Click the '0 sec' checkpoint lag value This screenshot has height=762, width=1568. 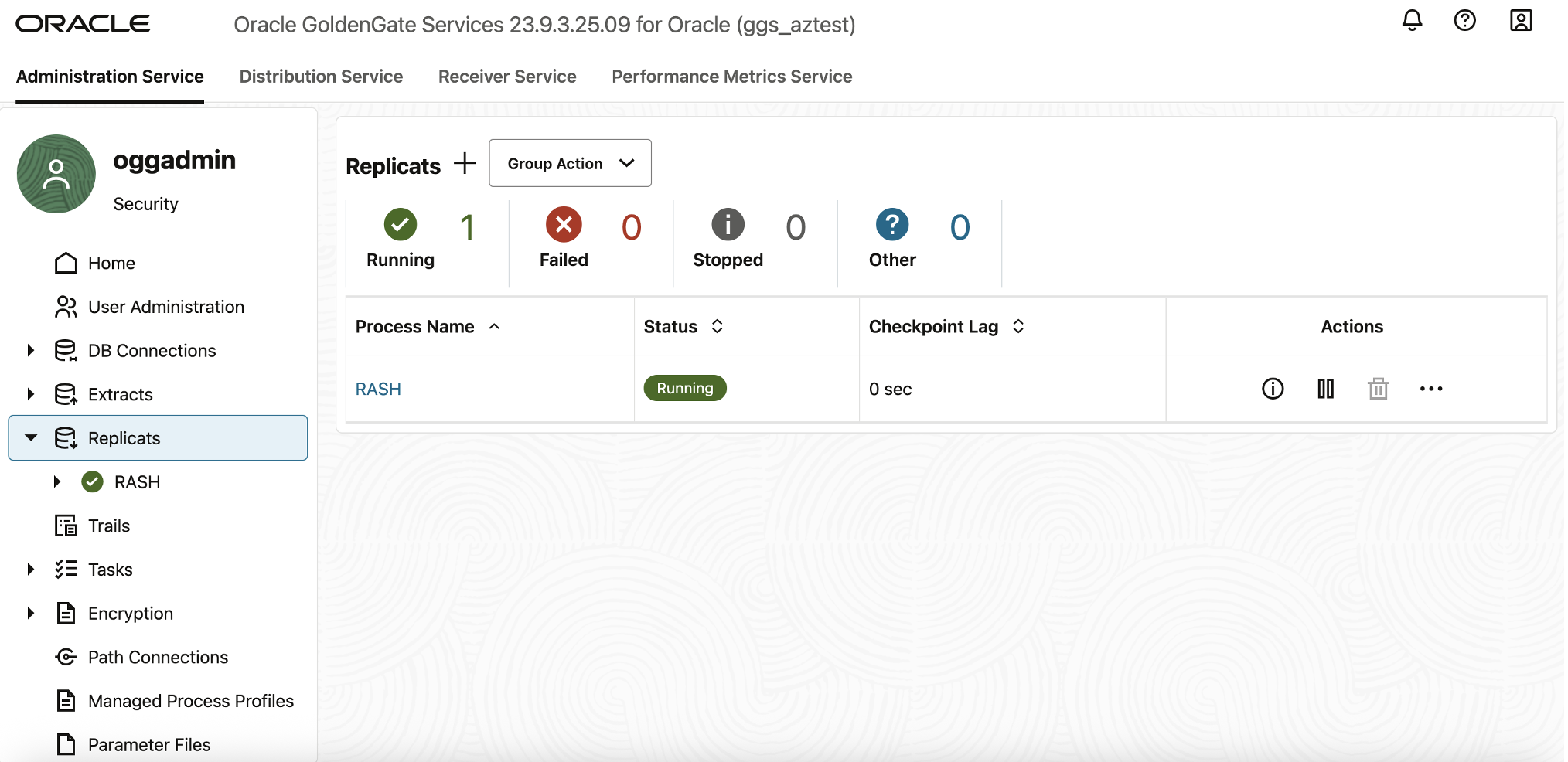click(x=891, y=390)
